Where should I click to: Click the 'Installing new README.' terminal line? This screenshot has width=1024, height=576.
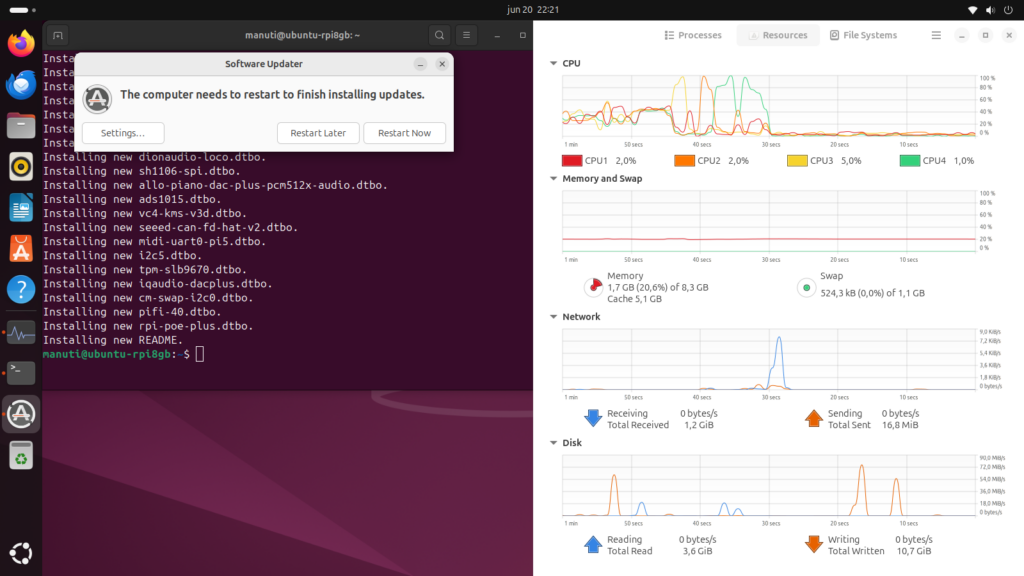[113, 340]
